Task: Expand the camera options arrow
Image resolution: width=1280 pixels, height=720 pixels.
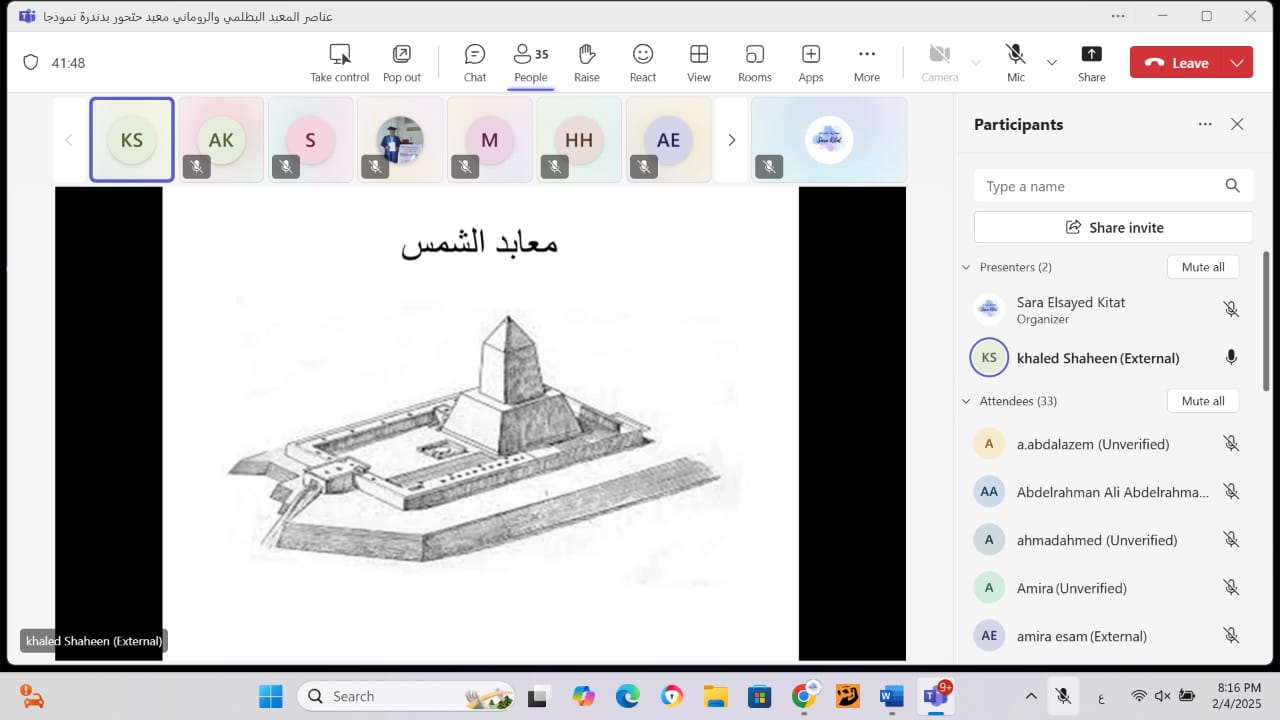Action: pyautogui.click(x=976, y=63)
